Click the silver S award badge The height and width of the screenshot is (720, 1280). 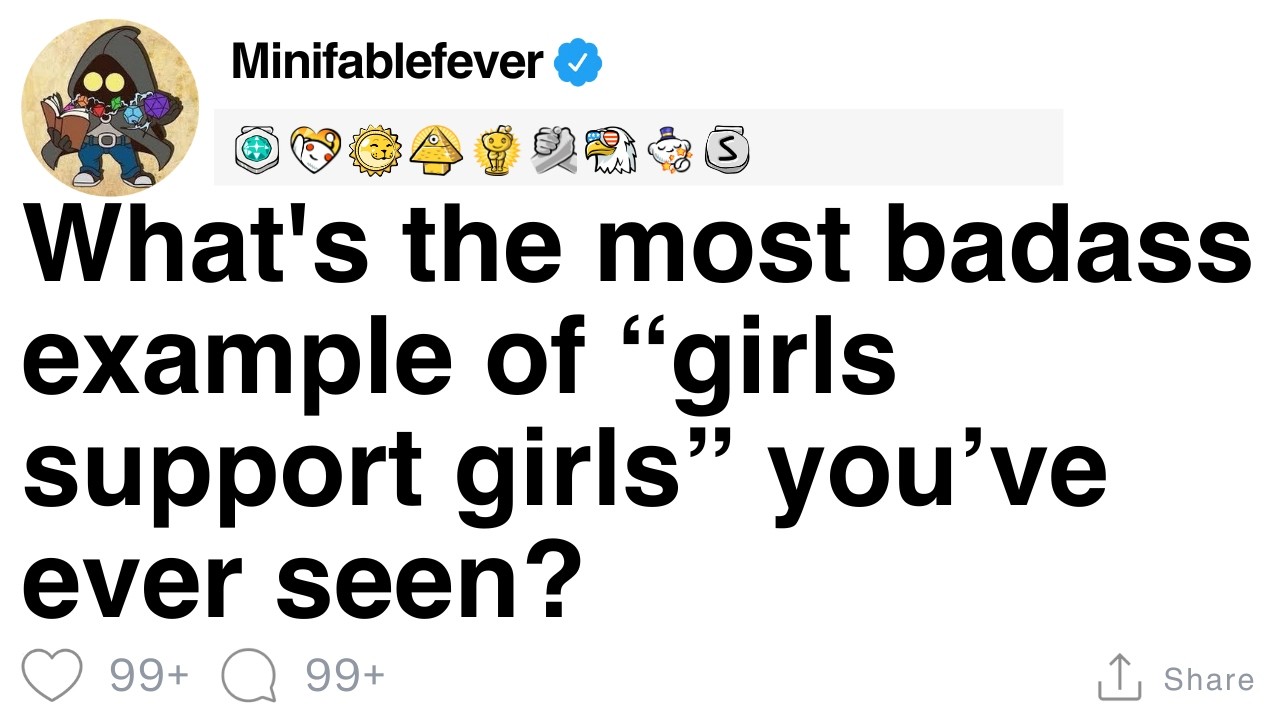pos(727,150)
